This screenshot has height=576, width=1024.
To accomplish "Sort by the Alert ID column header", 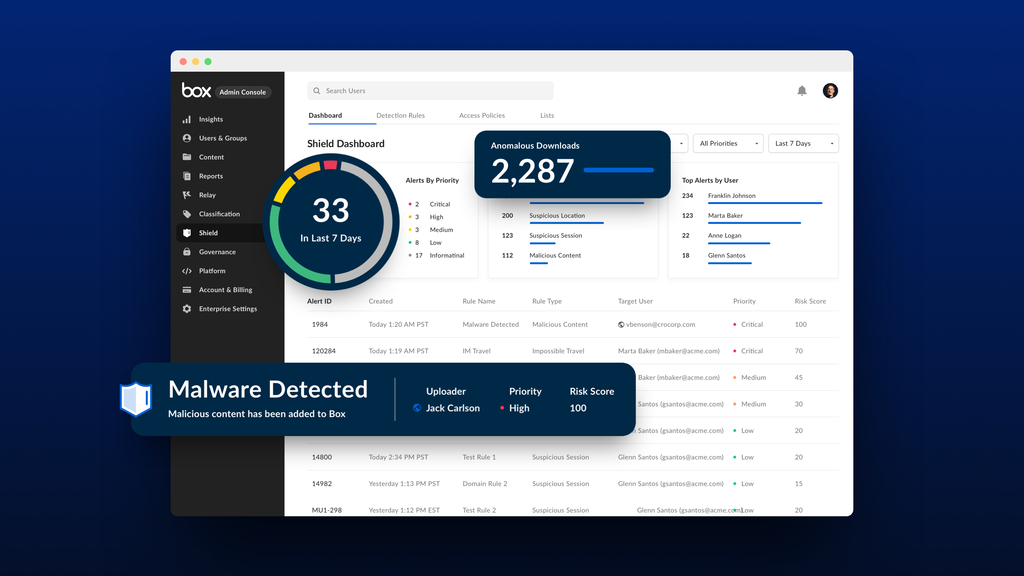I will coord(319,301).
